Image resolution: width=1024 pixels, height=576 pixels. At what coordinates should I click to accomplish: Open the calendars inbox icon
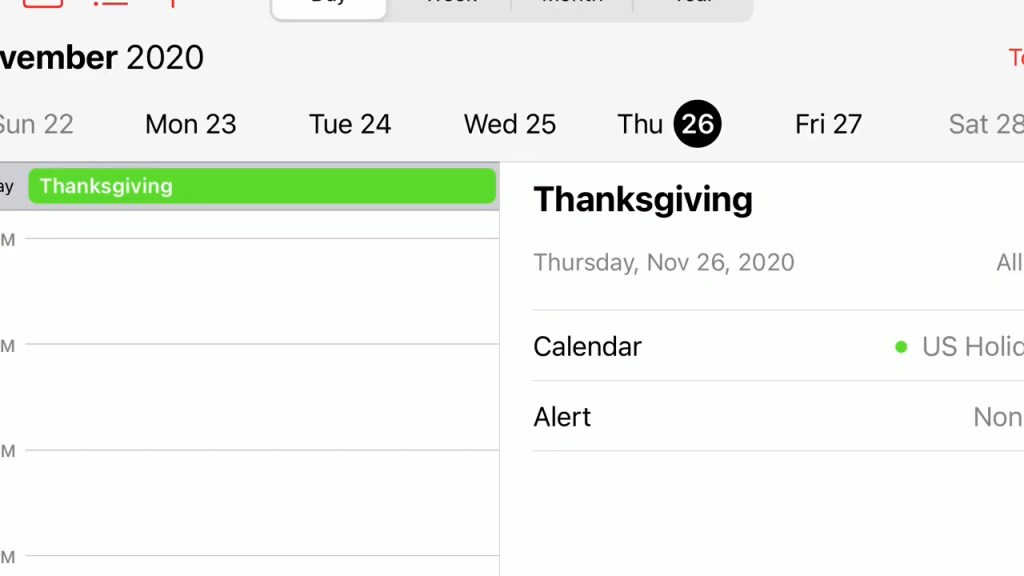(x=43, y=3)
